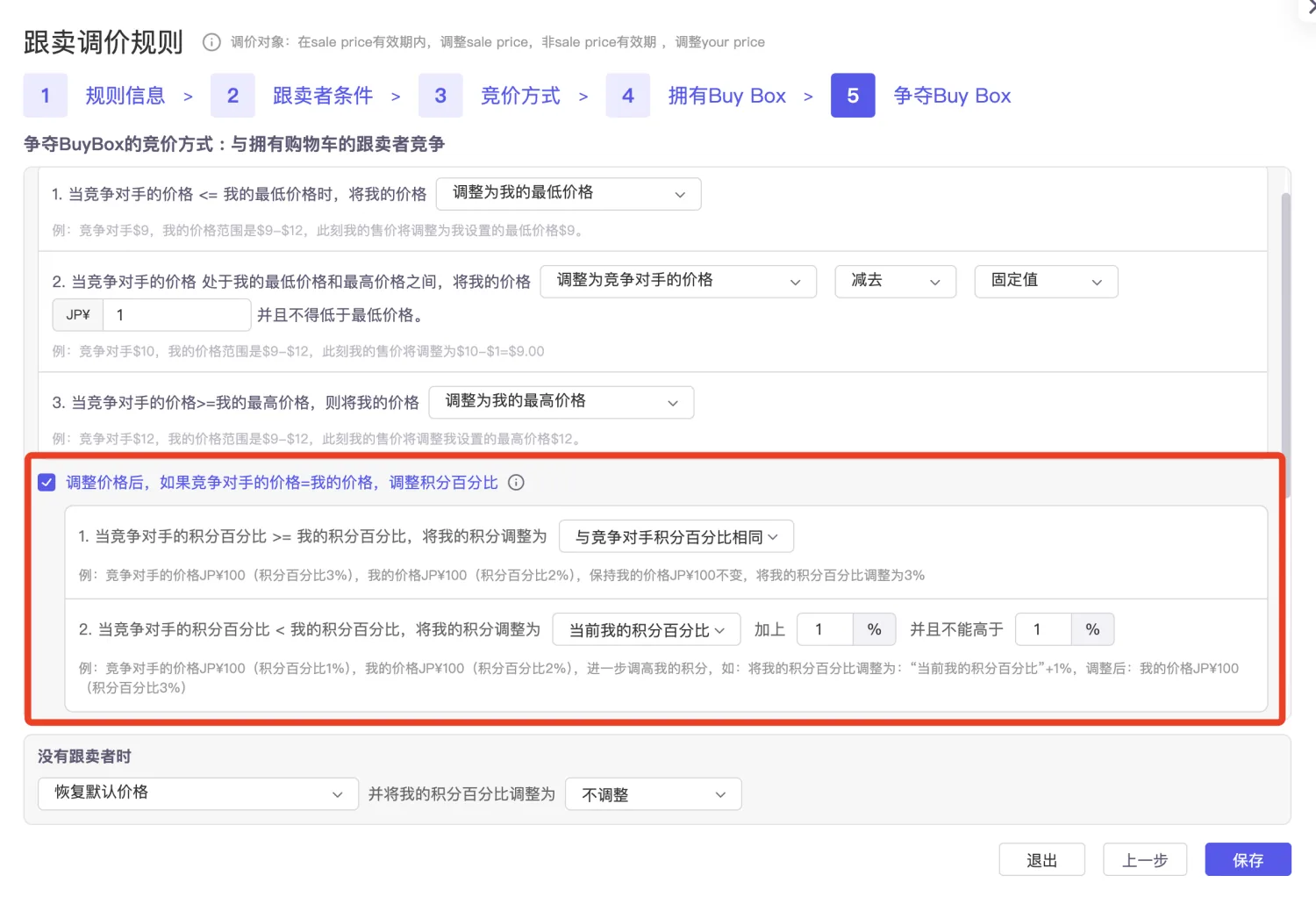
Task: Click the JP¥ currency prefix label
Action: [x=78, y=315]
